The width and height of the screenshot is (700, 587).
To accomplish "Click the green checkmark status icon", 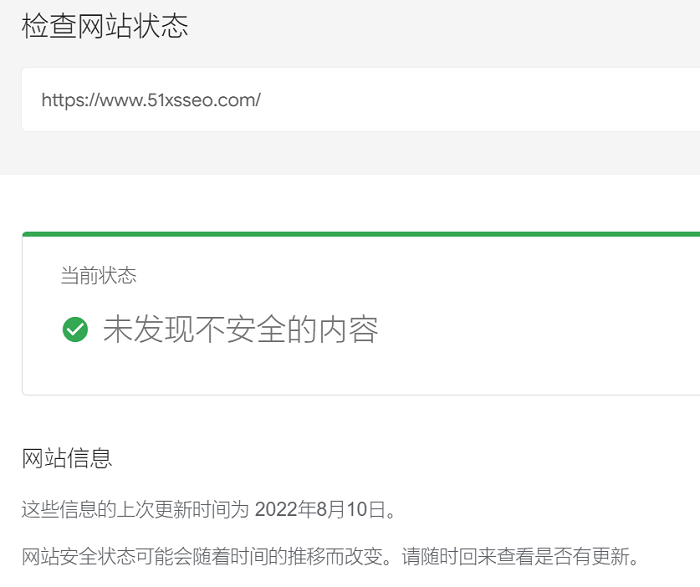I will (x=75, y=329).
